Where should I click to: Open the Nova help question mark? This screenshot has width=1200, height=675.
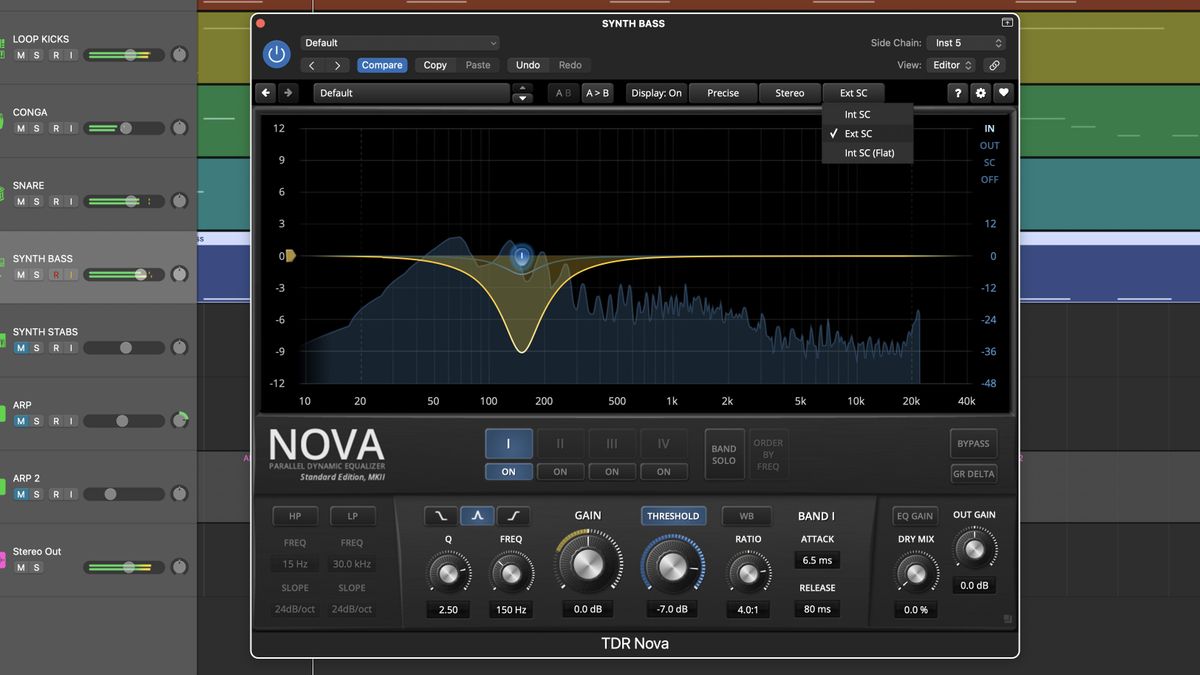(x=958, y=93)
